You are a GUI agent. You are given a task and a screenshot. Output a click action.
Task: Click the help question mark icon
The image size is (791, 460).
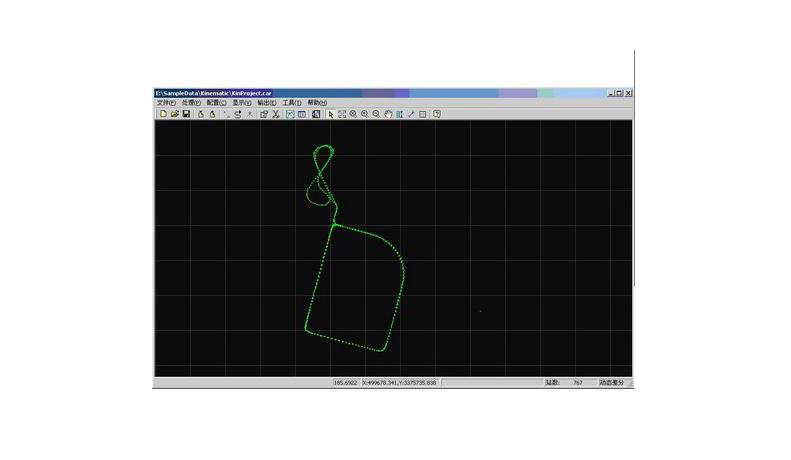click(437, 114)
